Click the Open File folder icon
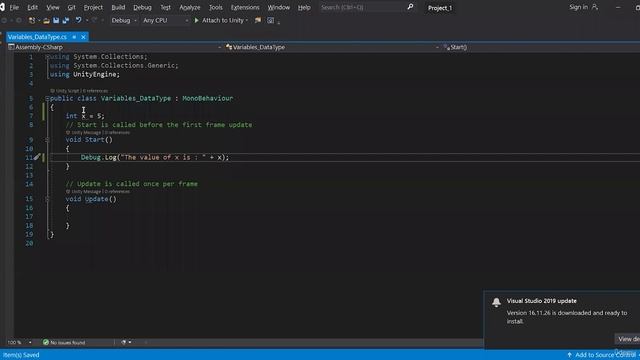The width and height of the screenshot is (640, 360). point(47,20)
